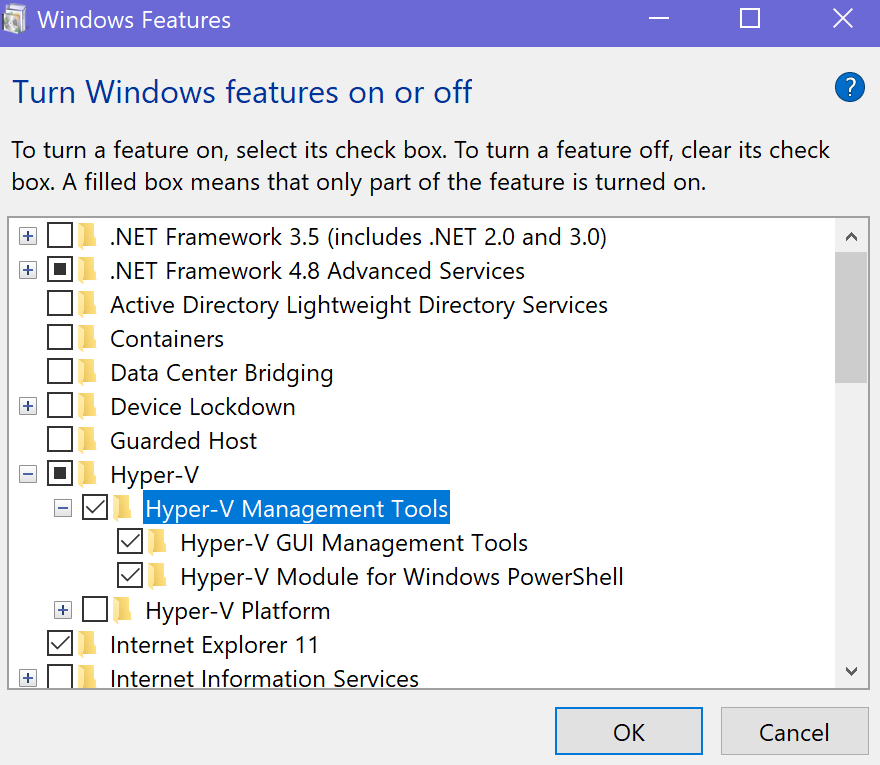Click the Internet Explorer 11 folder icon

click(x=86, y=644)
